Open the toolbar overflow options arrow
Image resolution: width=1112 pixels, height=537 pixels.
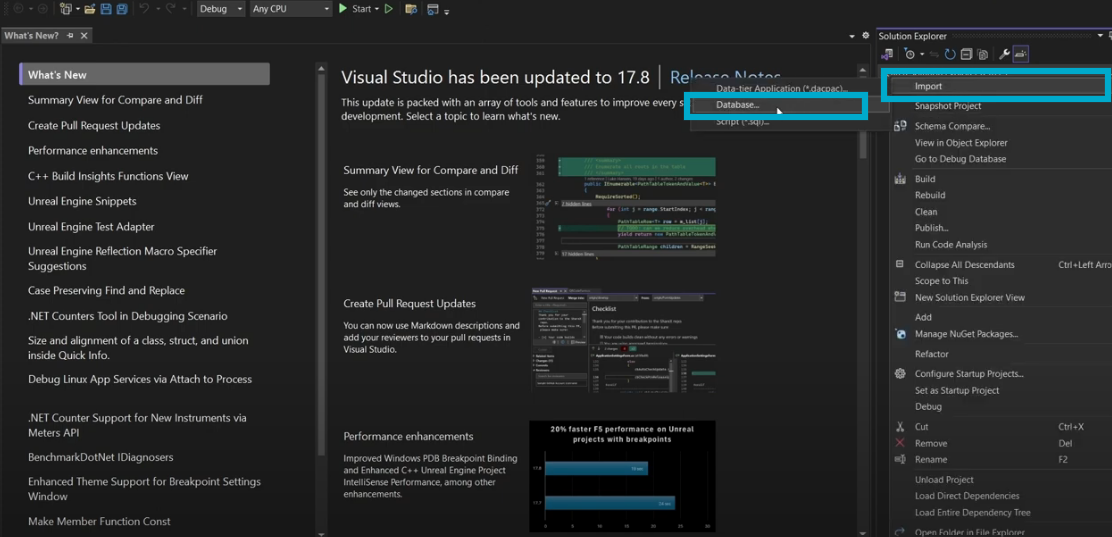point(447,12)
